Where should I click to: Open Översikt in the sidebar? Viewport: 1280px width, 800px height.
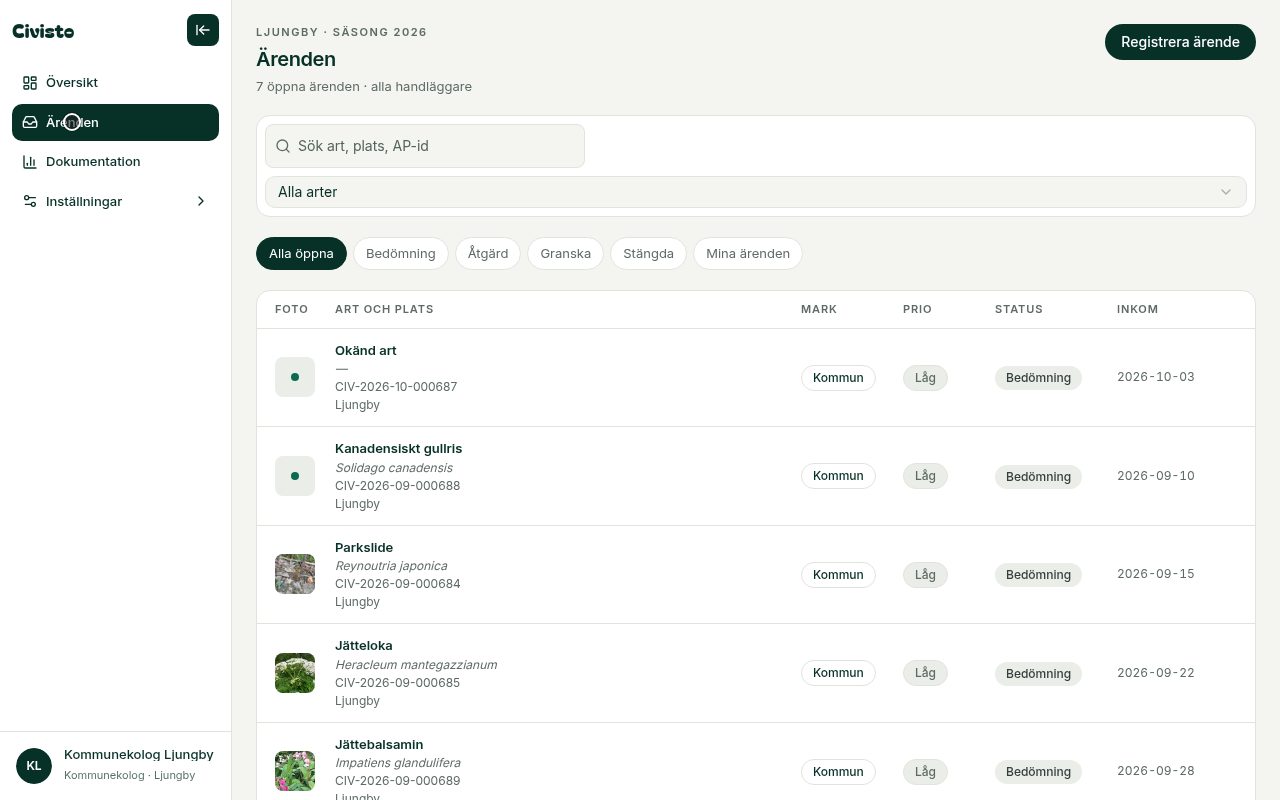[x=115, y=83]
